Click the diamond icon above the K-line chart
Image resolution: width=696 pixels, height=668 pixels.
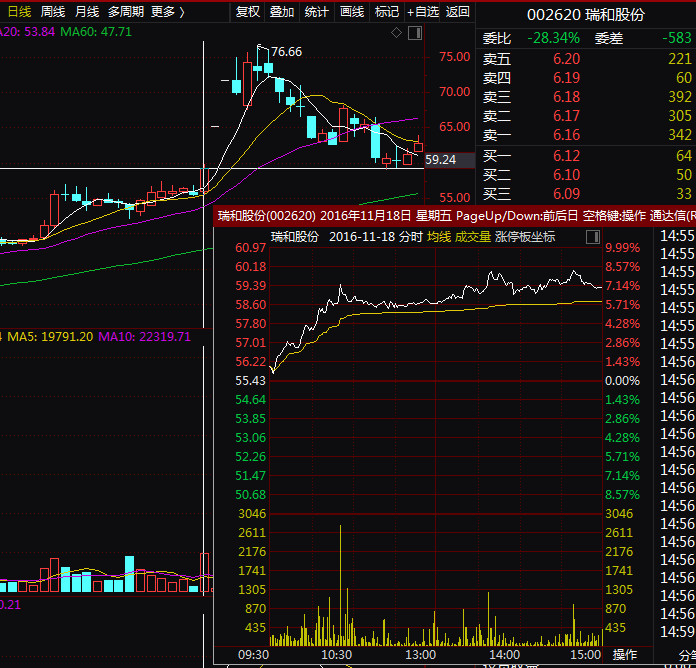click(x=396, y=33)
